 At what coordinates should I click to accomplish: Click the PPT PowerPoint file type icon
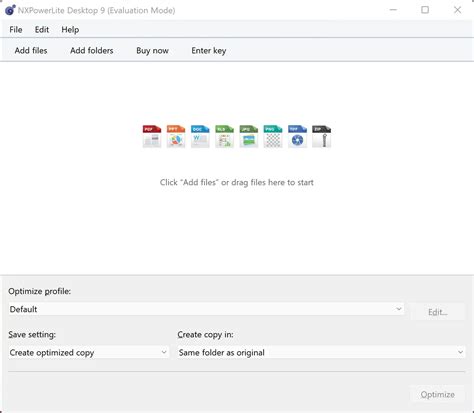point(176,136)
